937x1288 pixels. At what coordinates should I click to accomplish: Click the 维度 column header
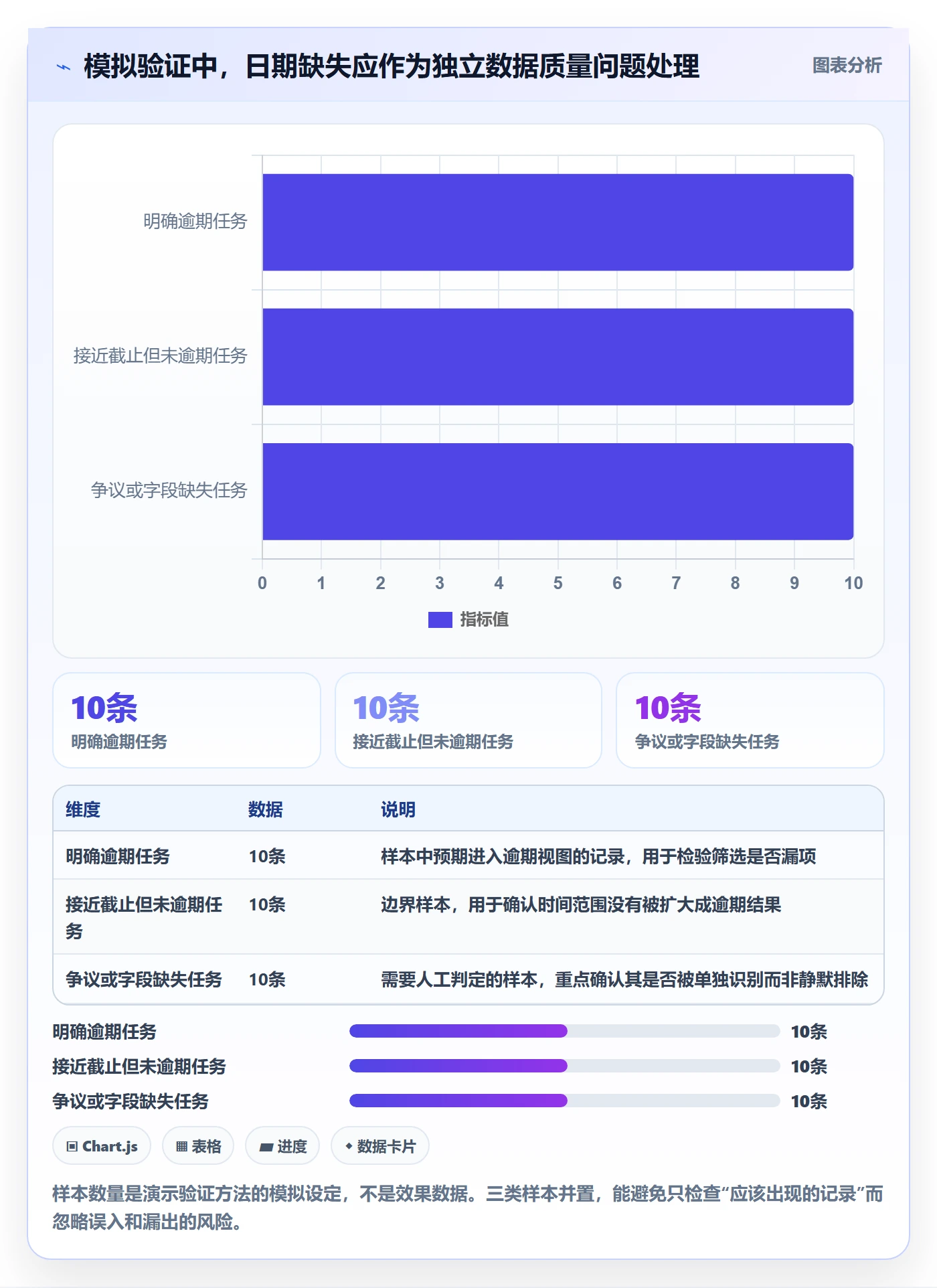(x=83, y=809)
